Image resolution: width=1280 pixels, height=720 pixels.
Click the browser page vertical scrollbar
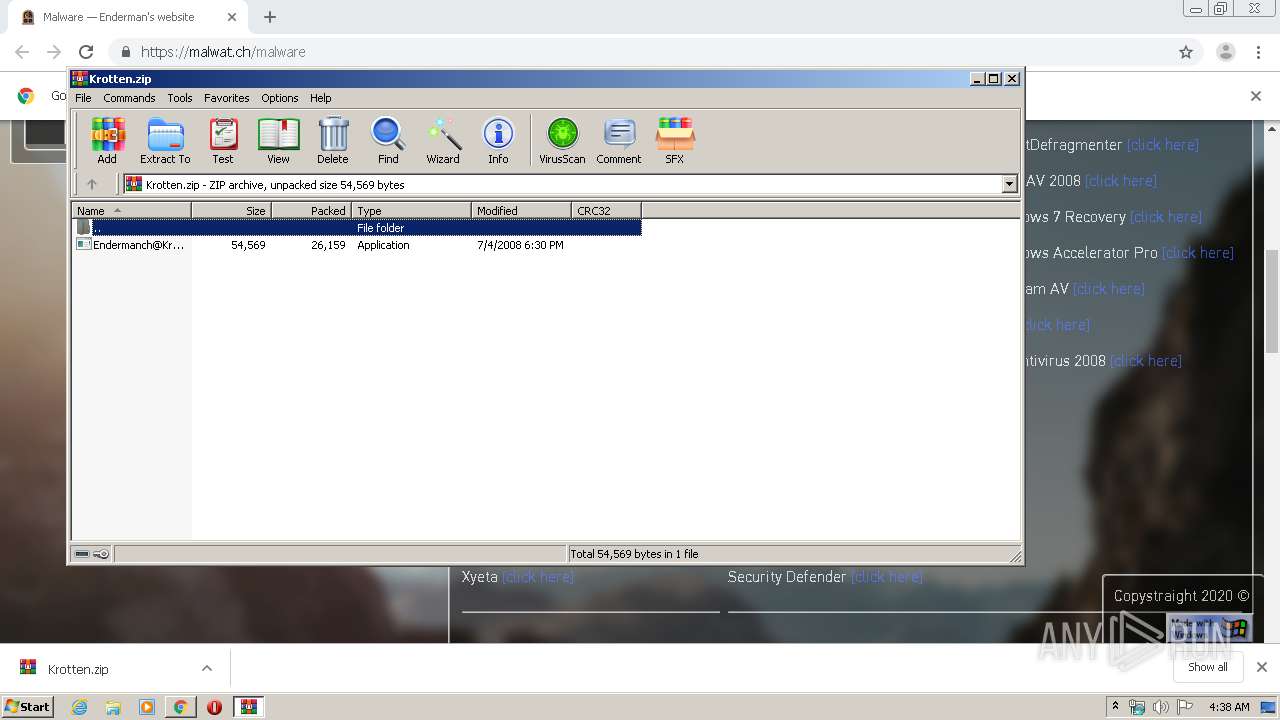click(1272, 300)
